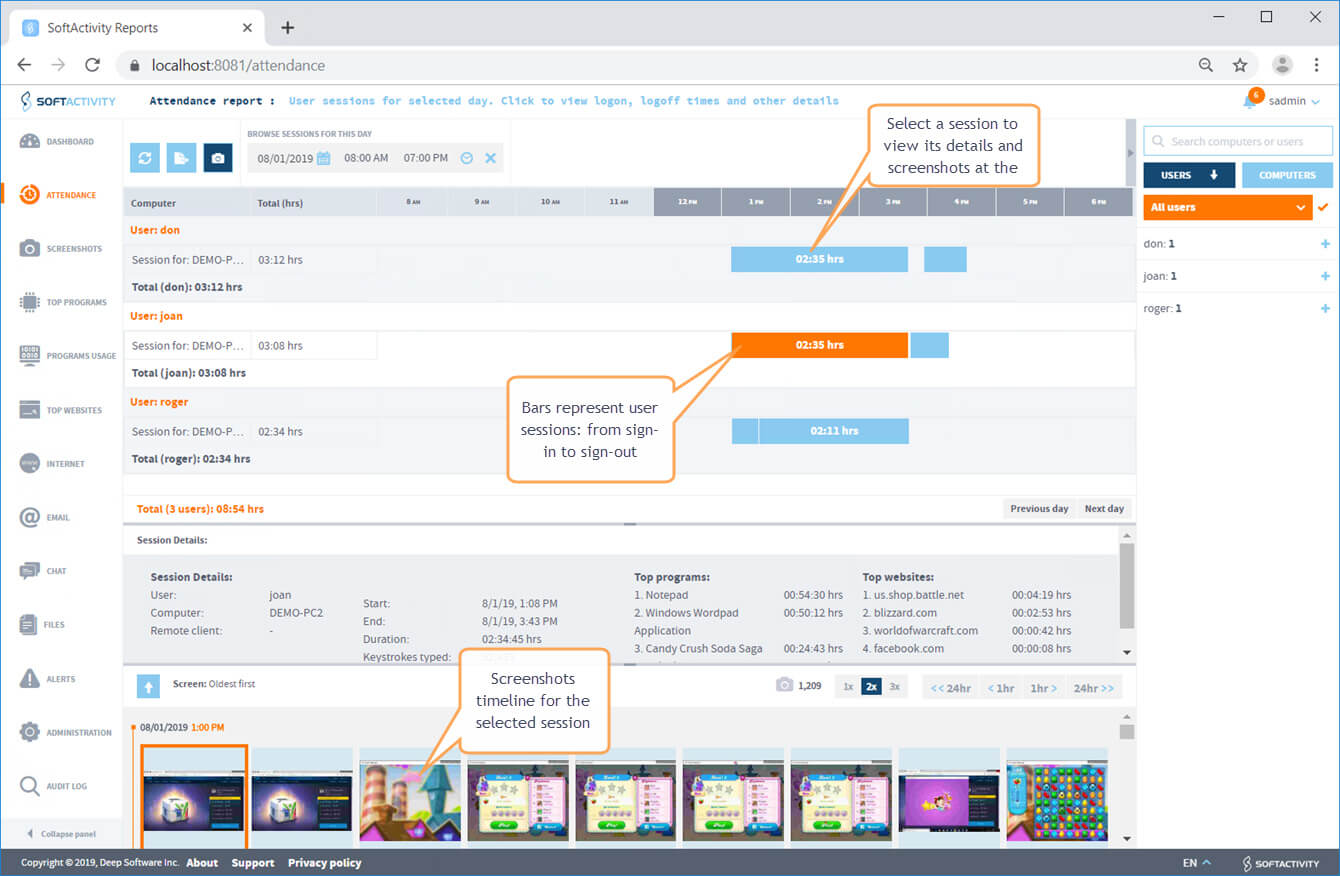Open the notifications bell icon
Screen dimensions: 1340x876
tap(1250, 101)
